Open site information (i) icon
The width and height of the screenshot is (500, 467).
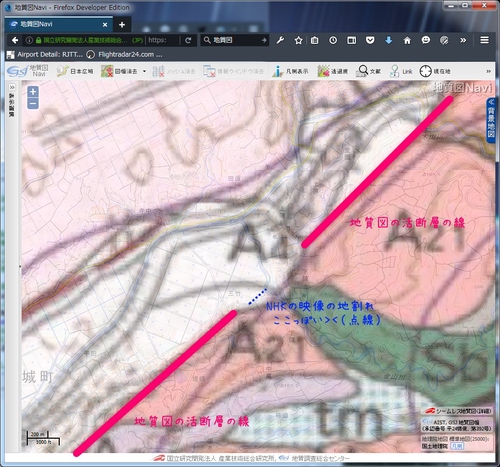coord(29,40)
